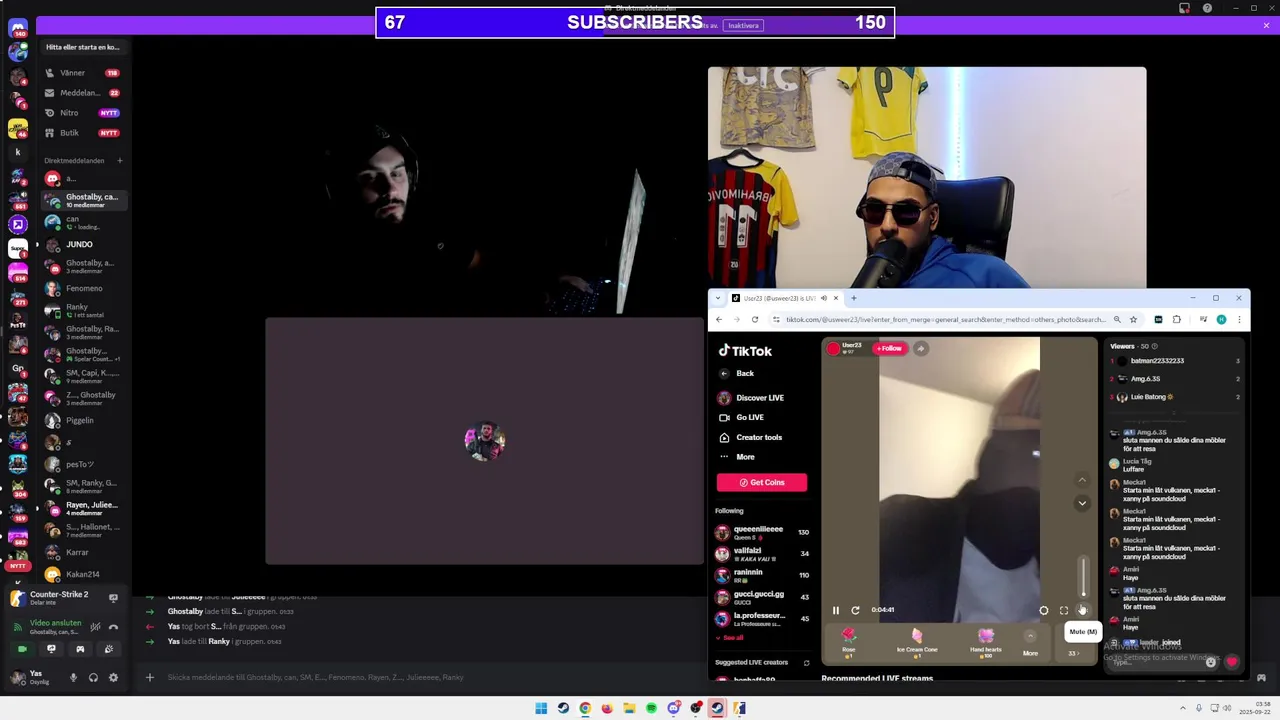Open Go LIVE in TikTok
1280x720 pixels.
point(741,417)
